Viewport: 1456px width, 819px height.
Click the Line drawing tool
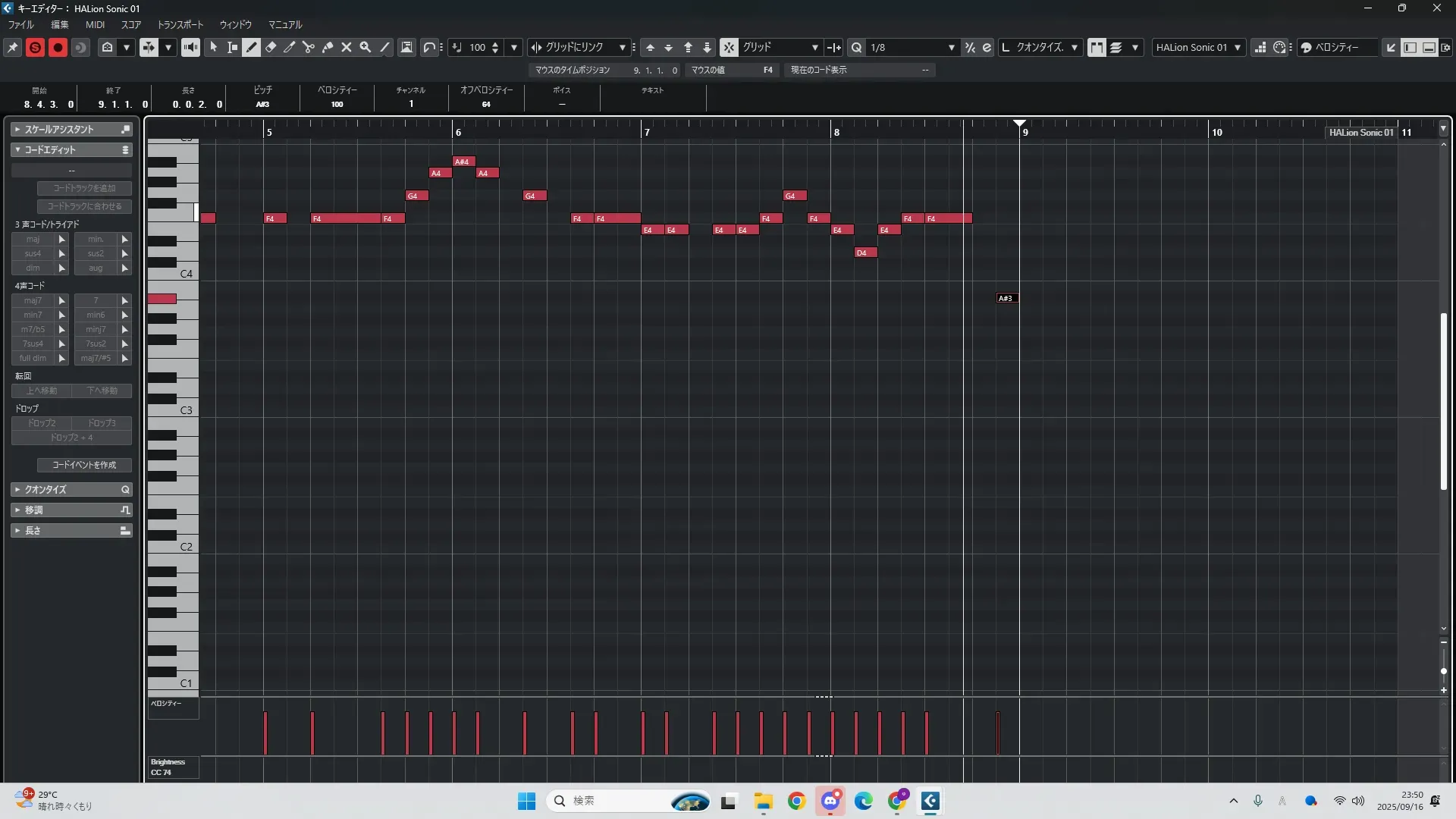point(385,47)
